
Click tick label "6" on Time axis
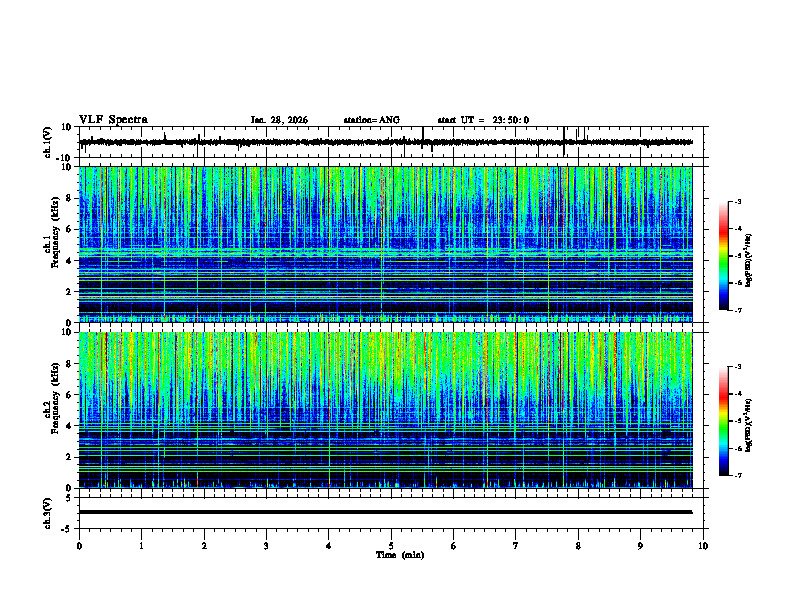(453, 546)
